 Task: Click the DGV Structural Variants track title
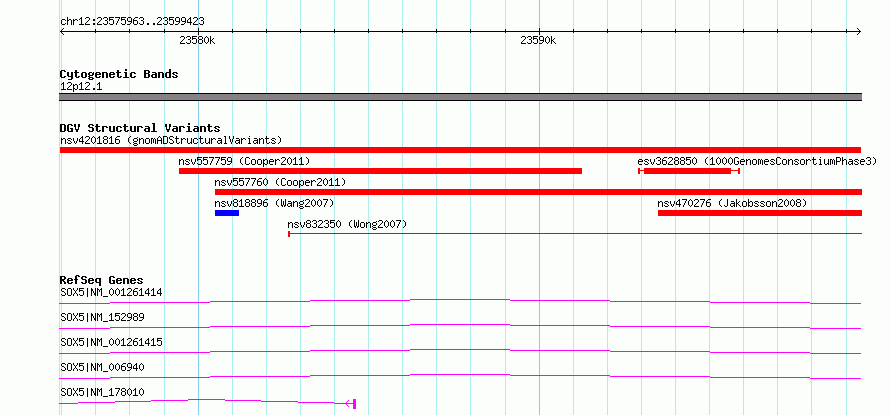click(x=140, y=128)
